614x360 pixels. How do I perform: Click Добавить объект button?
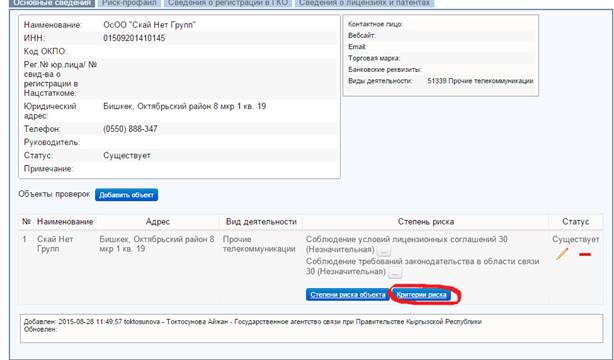point(126,195)
